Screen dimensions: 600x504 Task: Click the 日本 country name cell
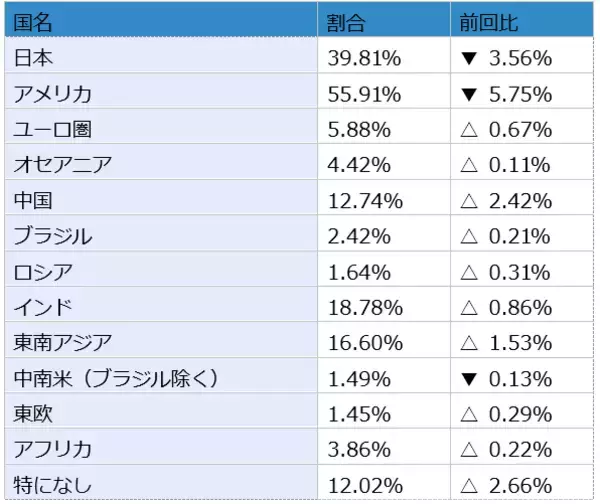[33, 59]
